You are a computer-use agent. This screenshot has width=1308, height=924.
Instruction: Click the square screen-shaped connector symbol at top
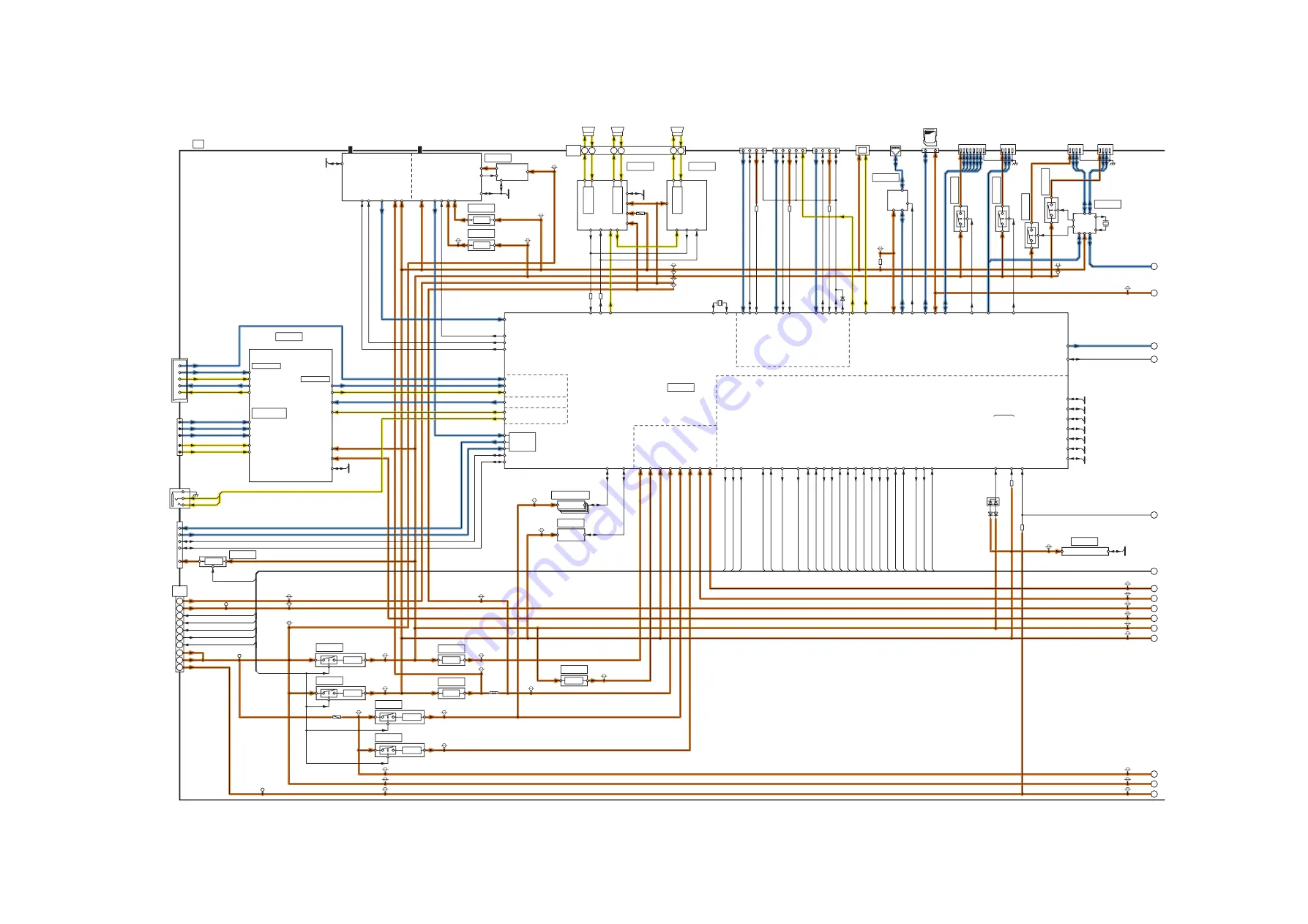pos(862,150)
